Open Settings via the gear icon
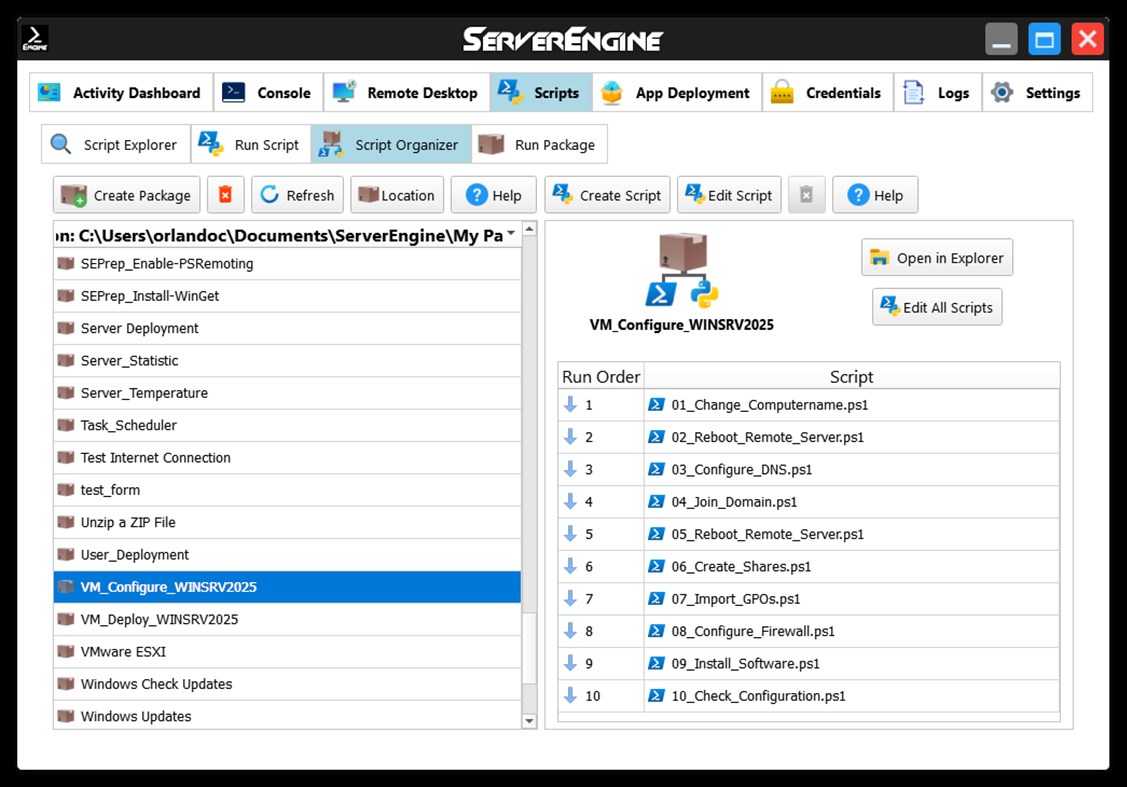 click(x=1000, y=92)
